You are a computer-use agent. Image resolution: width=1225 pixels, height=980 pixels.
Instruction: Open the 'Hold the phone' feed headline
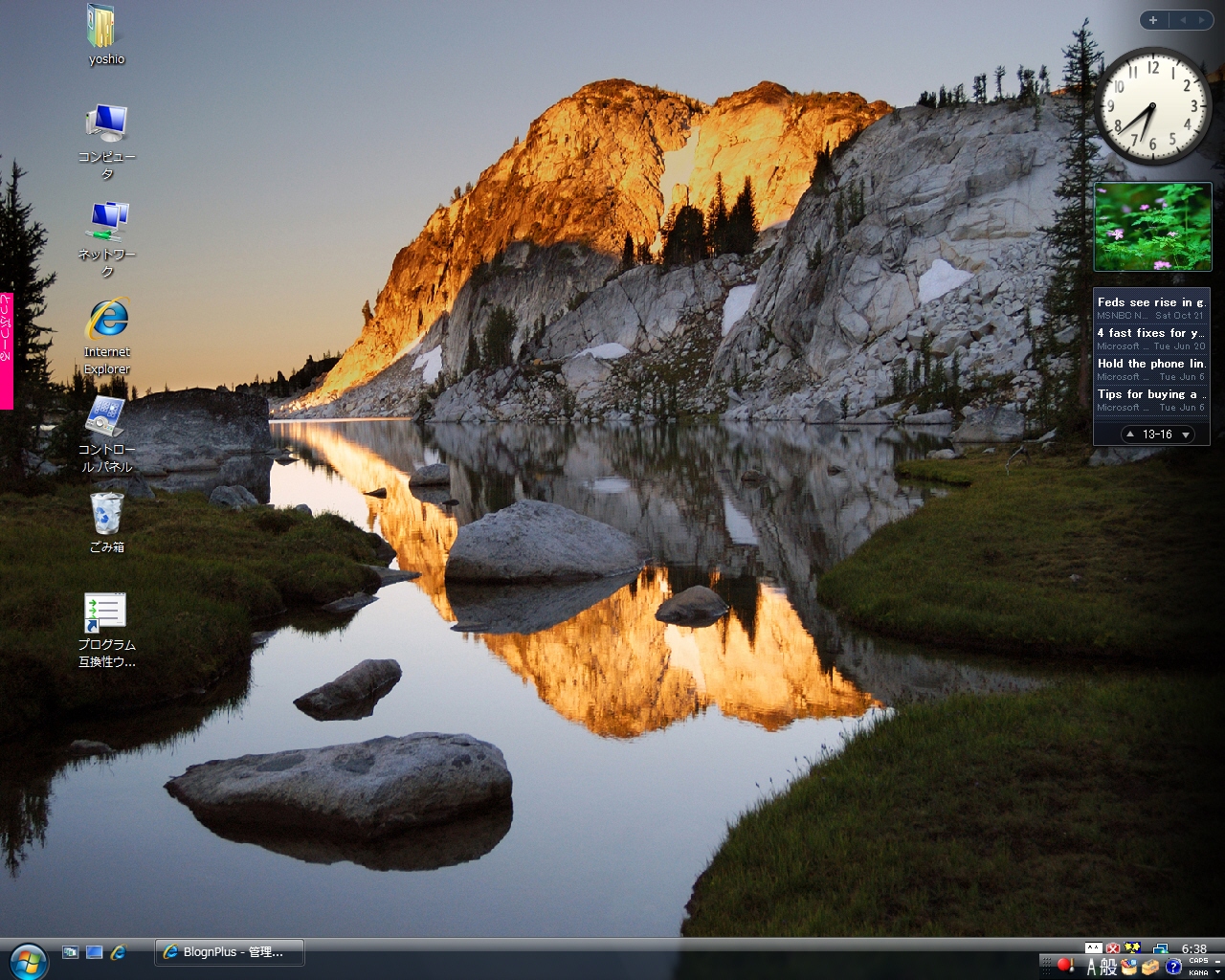1150,364
